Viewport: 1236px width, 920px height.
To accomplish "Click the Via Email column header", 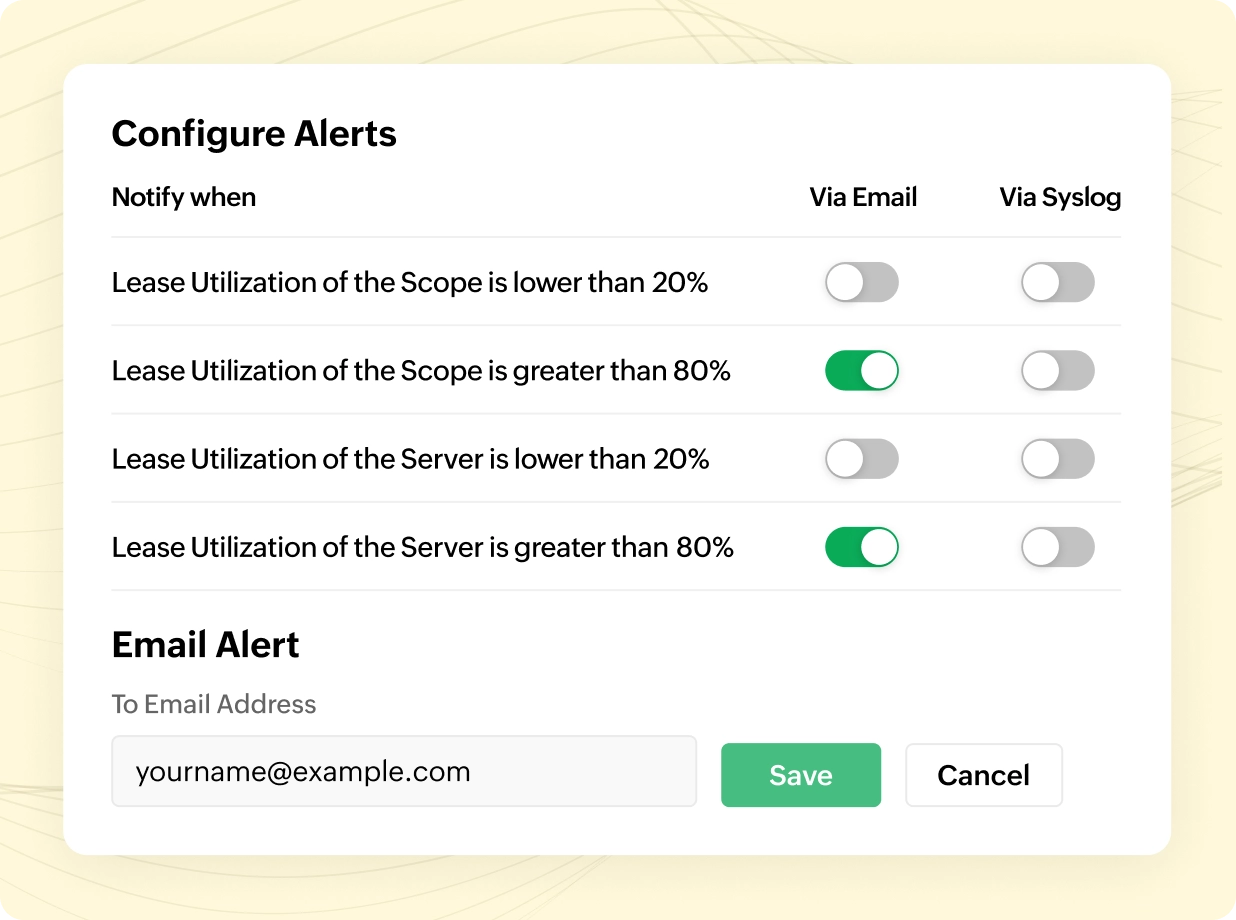I will tap(863, 197).
